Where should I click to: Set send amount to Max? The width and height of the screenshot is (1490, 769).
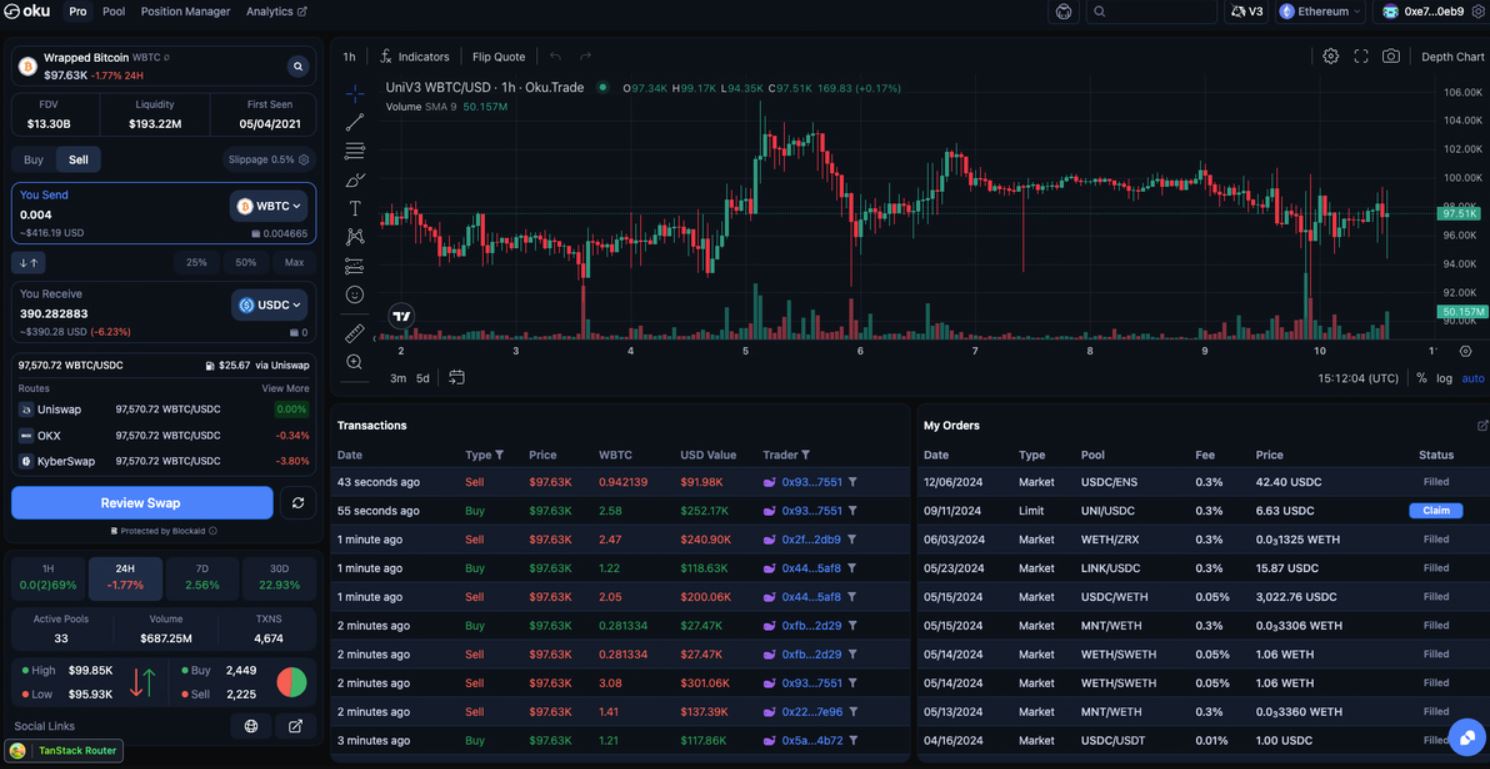coord(294,262)
